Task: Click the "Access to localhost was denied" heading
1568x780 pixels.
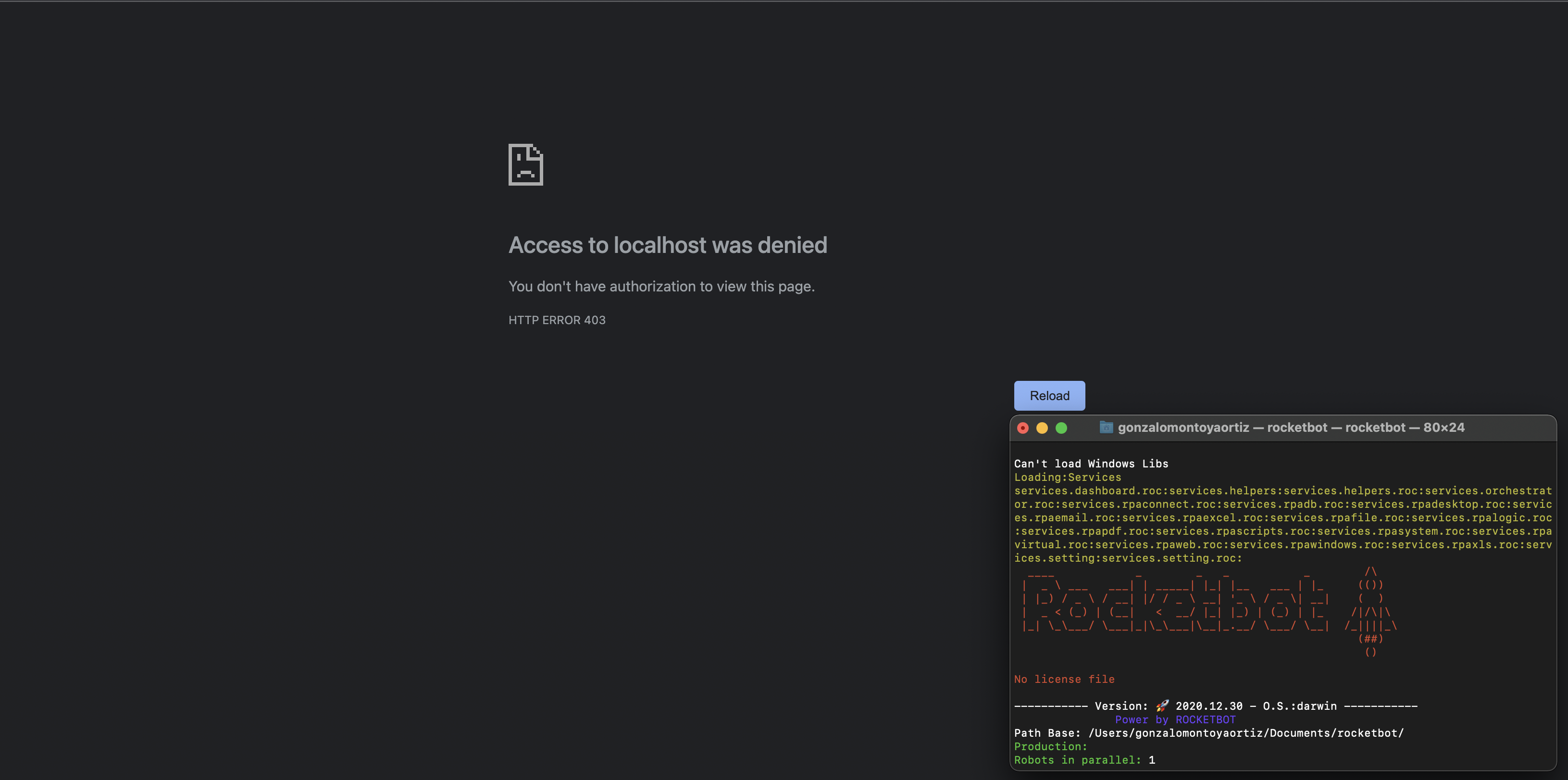Action: [667, 245]
